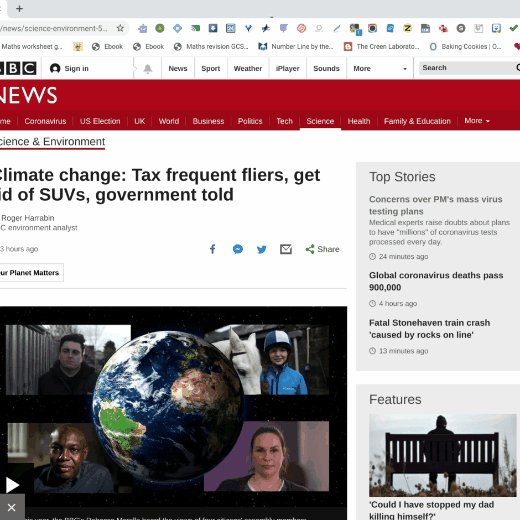This screenshot has height=520, width=520.
Task: Click the BBC Search field
Action: pos(467,68)
